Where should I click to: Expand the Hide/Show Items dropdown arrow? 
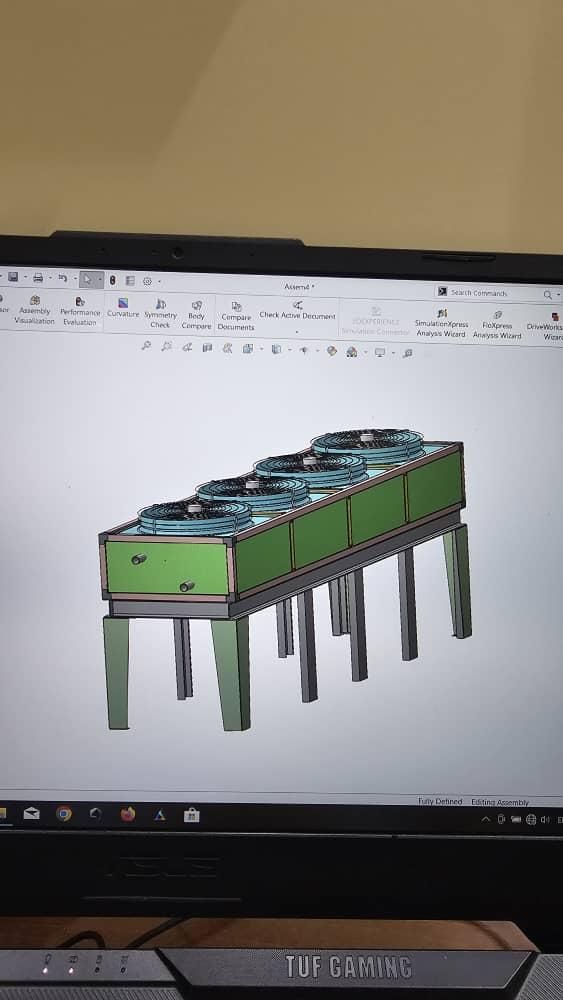tap(318, 351)
